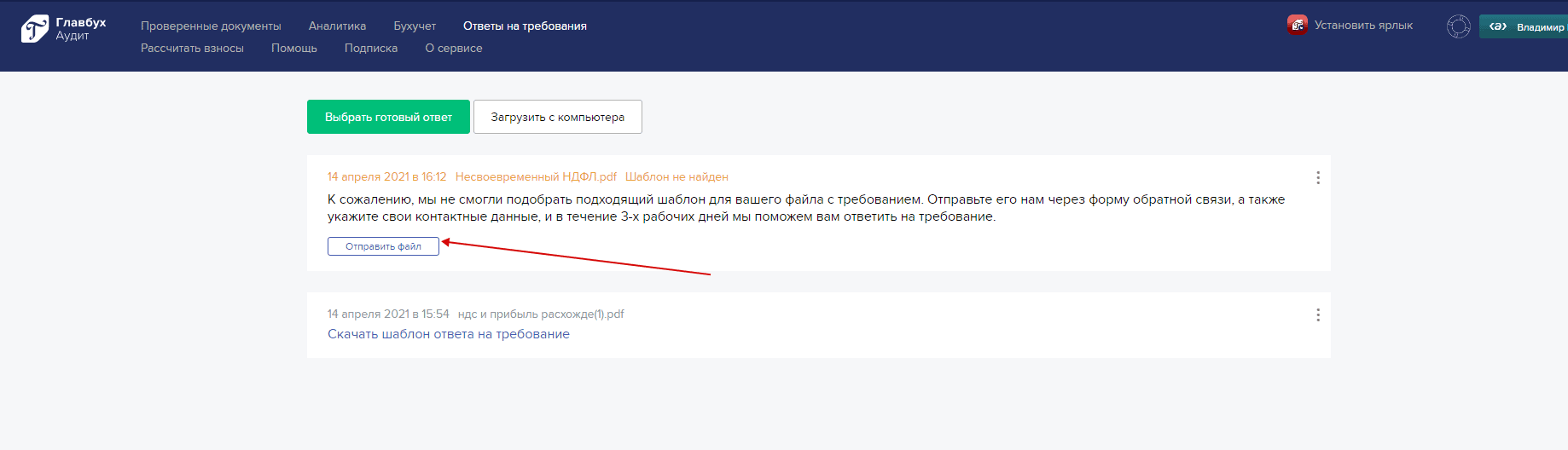Open three-dot menu for ндс и прибыль file
This screenshot has height=450, width=1568.
tap(1317, 314)
